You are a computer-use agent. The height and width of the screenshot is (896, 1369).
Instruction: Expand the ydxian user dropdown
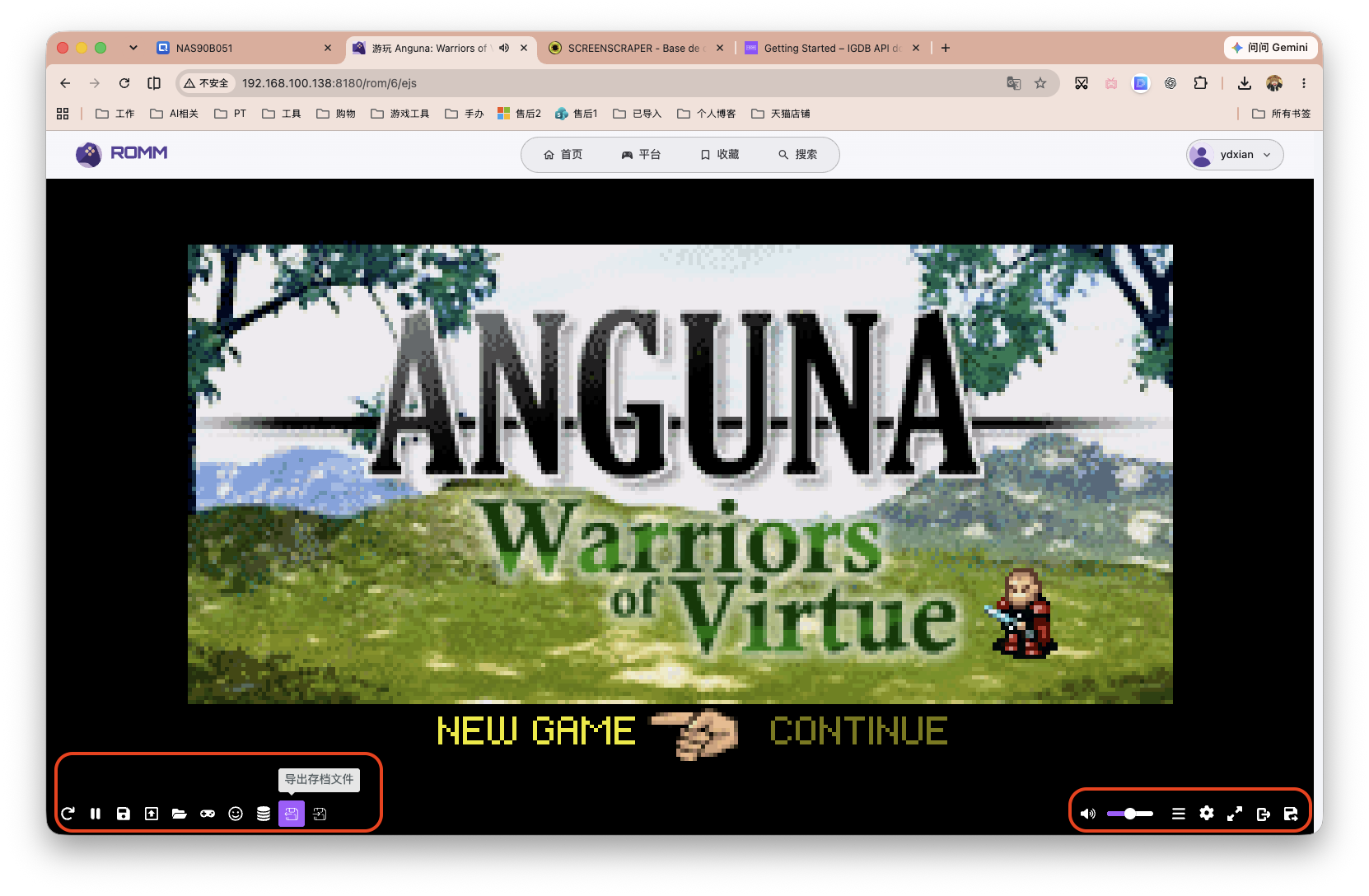pos(1235,155)
